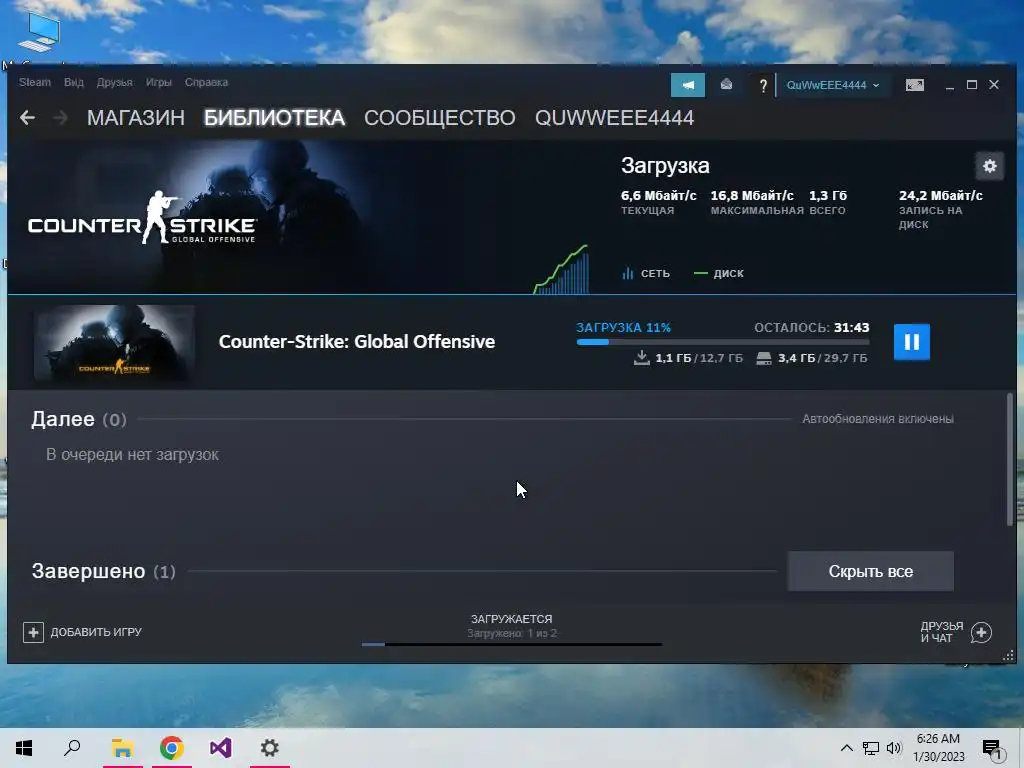This screenshot has width=1024, height=768.
Task: Click ЗАГРУЖАЕТСЯ downloads status link
Action: [x=511, y=618]
